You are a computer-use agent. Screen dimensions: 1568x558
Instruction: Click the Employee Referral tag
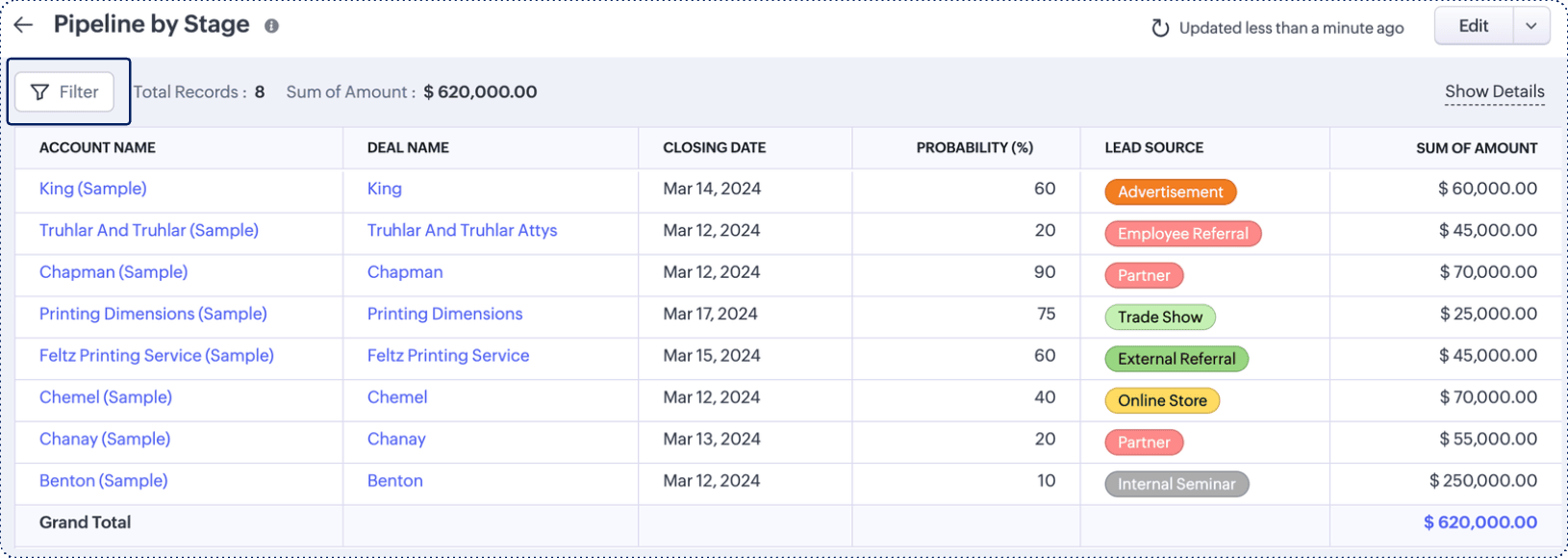click(x=1182, y=234)
